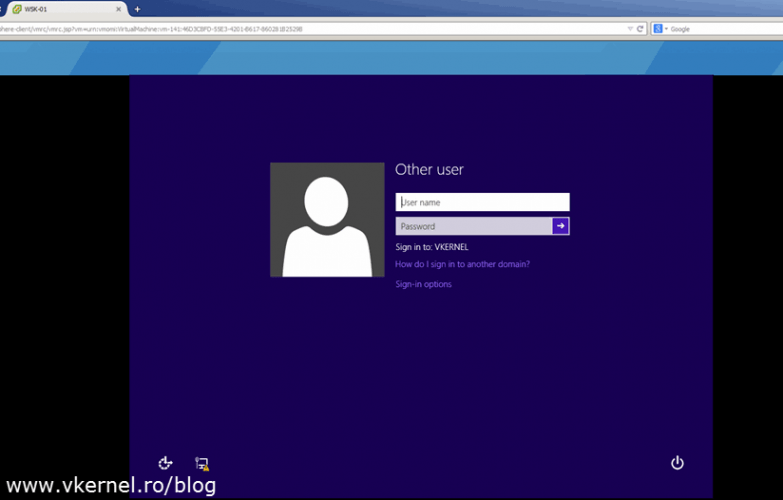Close the WSK-01 tab

click(118, 9)
